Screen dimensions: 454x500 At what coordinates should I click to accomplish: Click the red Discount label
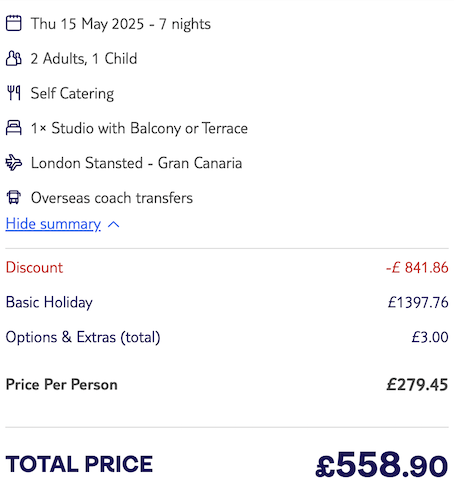[34, 268]
